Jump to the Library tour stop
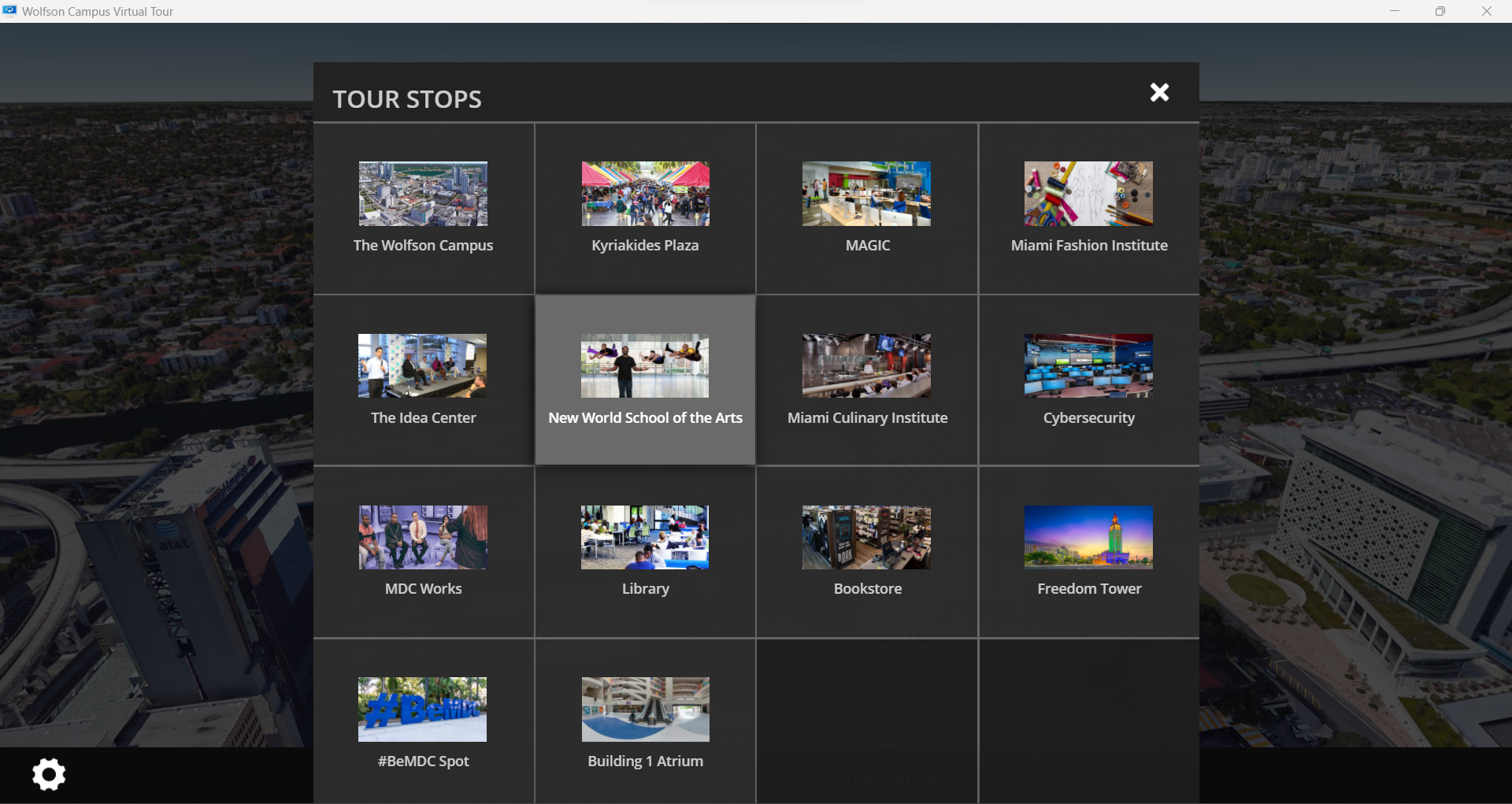Screen dimensions: 1512x804 (645, 551)
